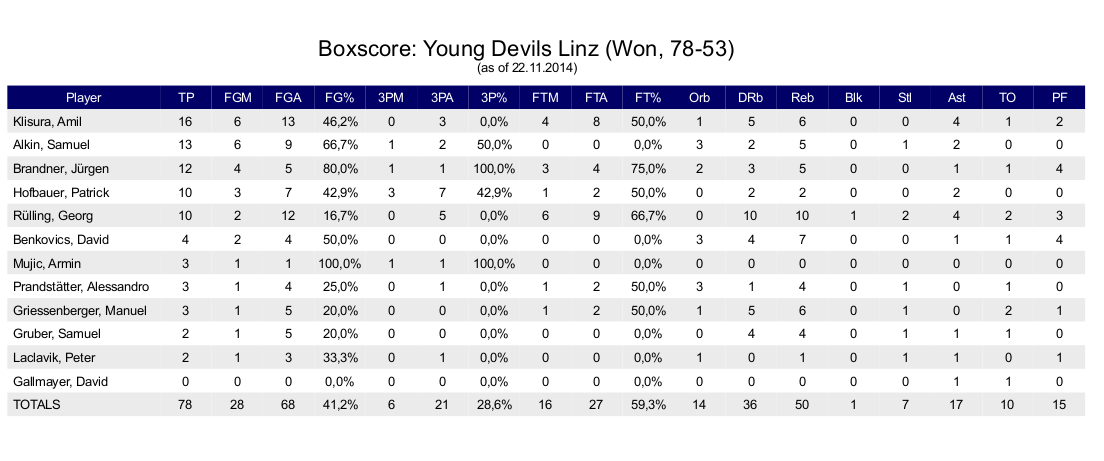
Task: Click player Brandner, Jürgen
Action: [x=61, y=169]
